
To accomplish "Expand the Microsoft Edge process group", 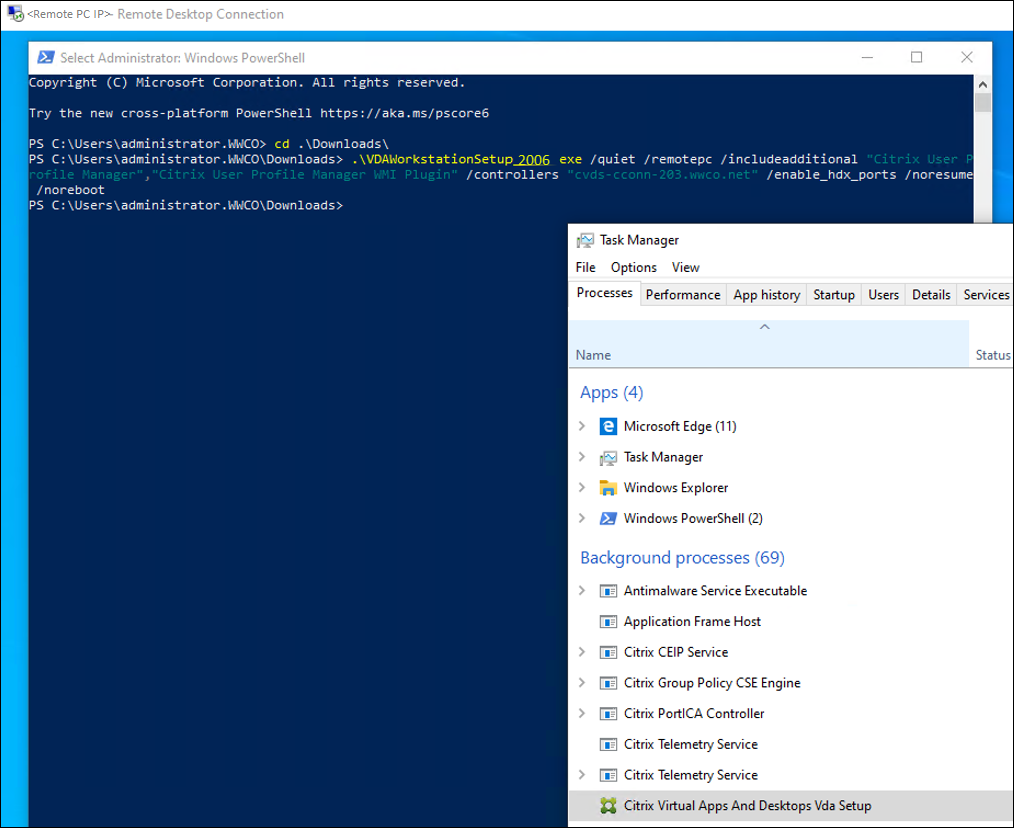I will coord(582,426).
